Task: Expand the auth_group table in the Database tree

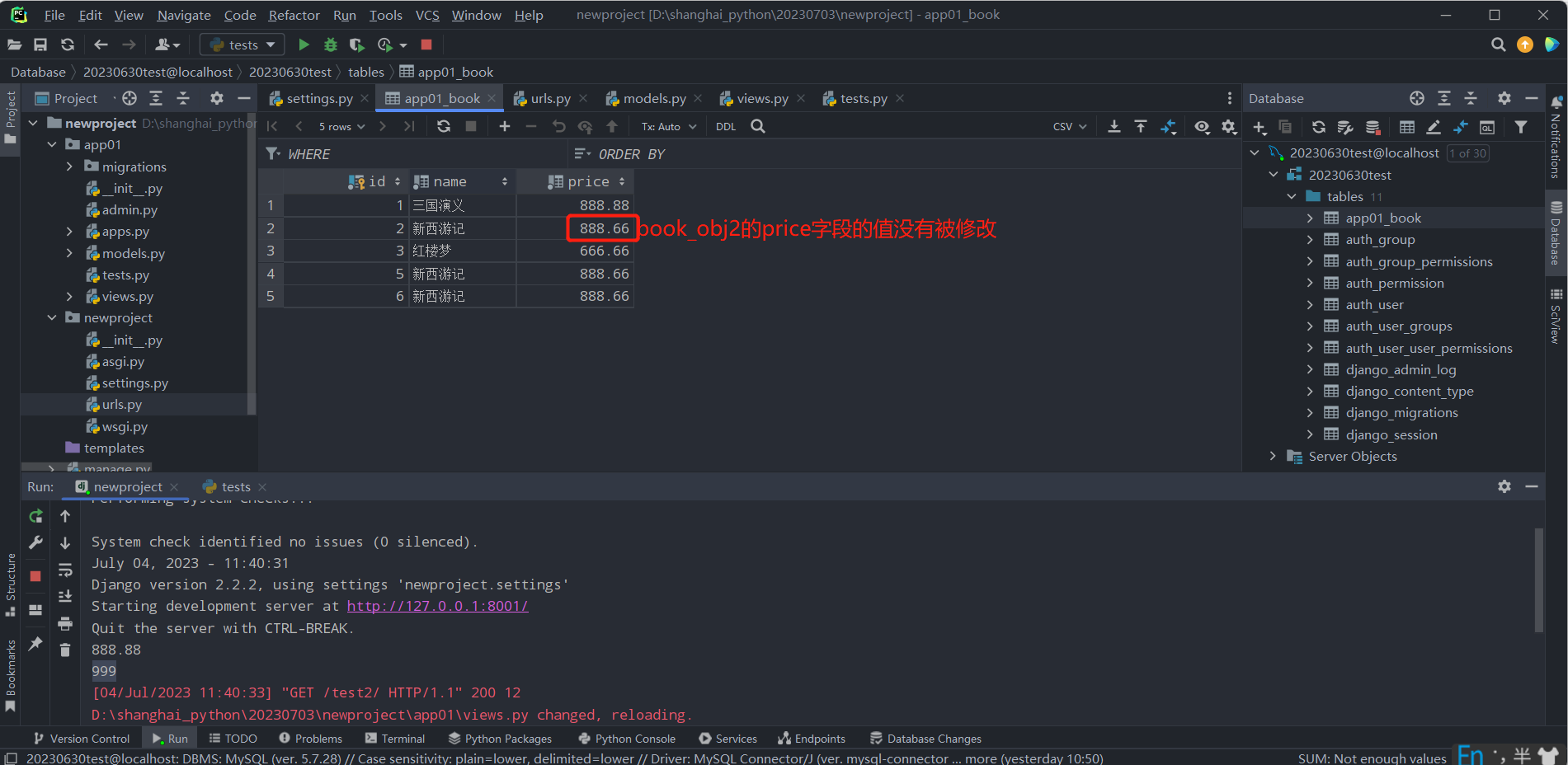Action: 1310,239
